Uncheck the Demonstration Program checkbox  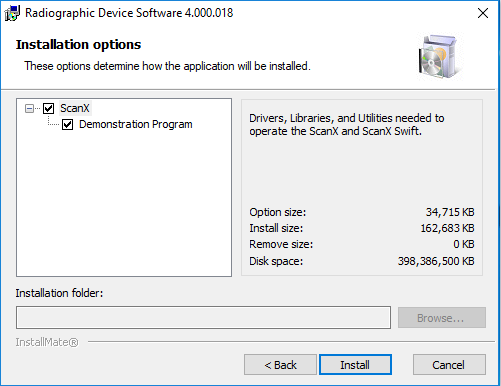click(x=67, y=125)
